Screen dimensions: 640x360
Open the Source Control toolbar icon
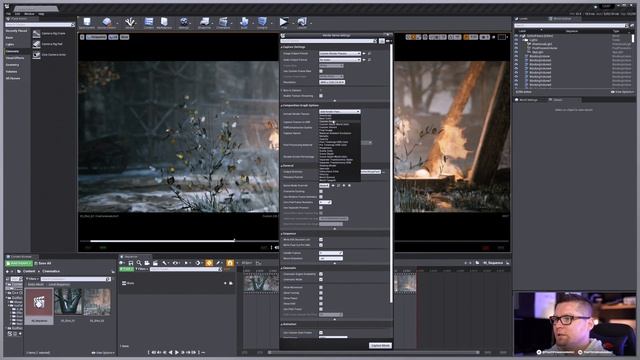tap(107, 22)
